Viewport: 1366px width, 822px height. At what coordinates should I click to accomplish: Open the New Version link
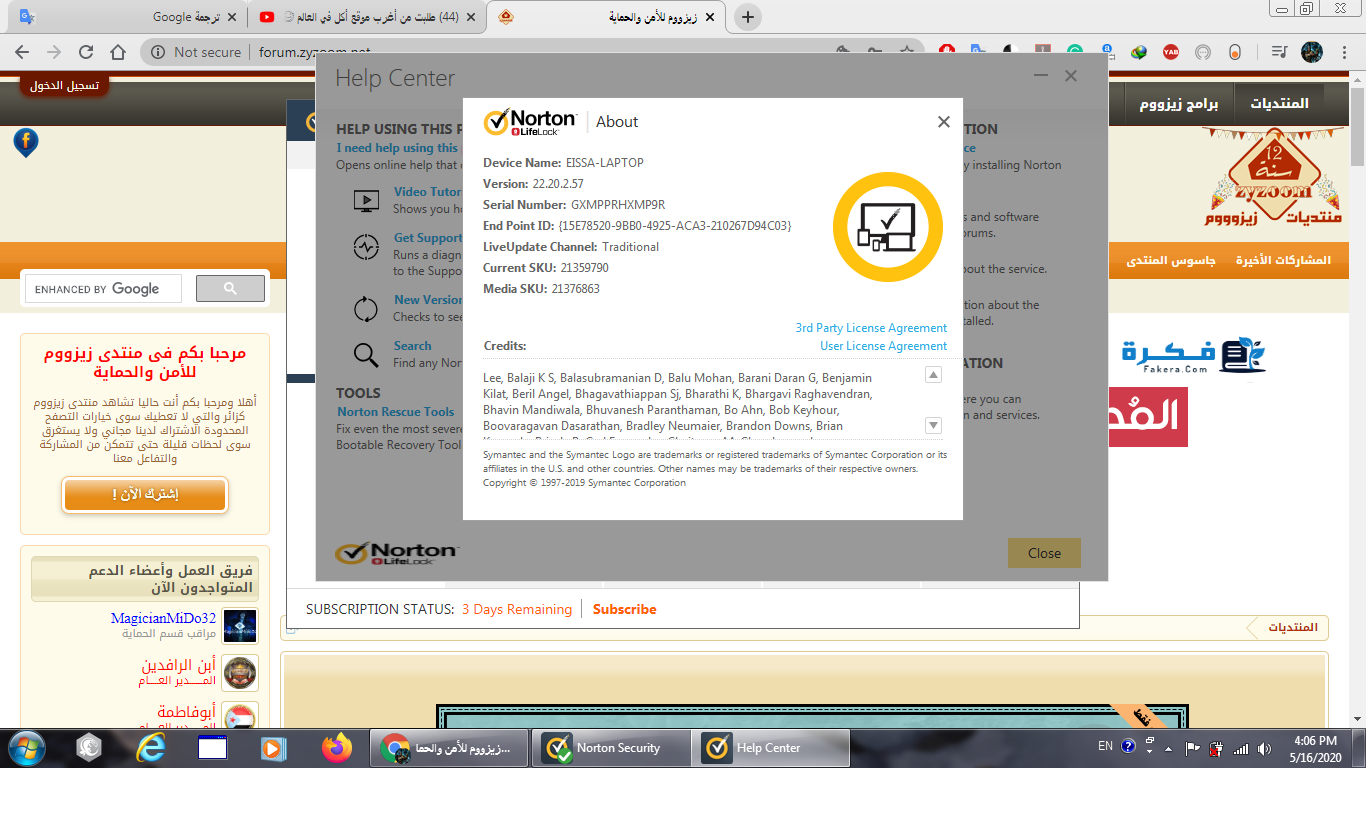(428, 300)
